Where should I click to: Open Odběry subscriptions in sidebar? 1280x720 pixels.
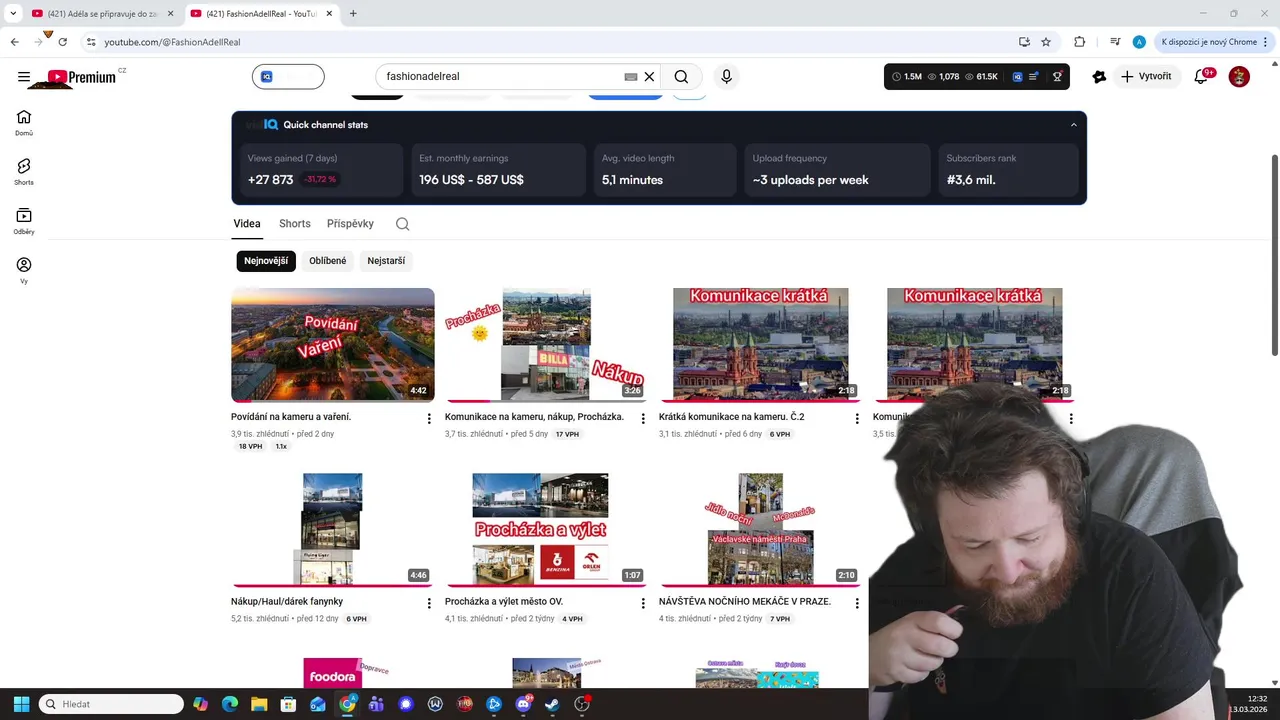coord(24,221)
